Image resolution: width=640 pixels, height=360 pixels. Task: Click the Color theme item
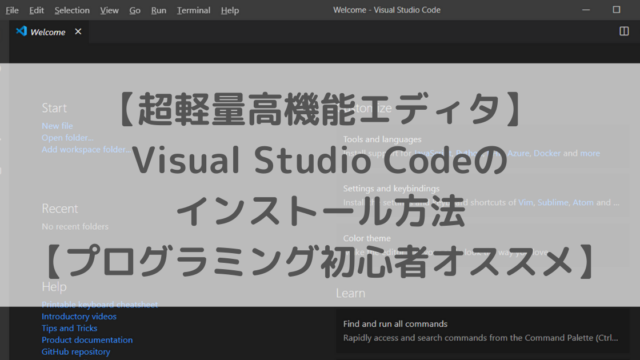click(x=482, y=245)
